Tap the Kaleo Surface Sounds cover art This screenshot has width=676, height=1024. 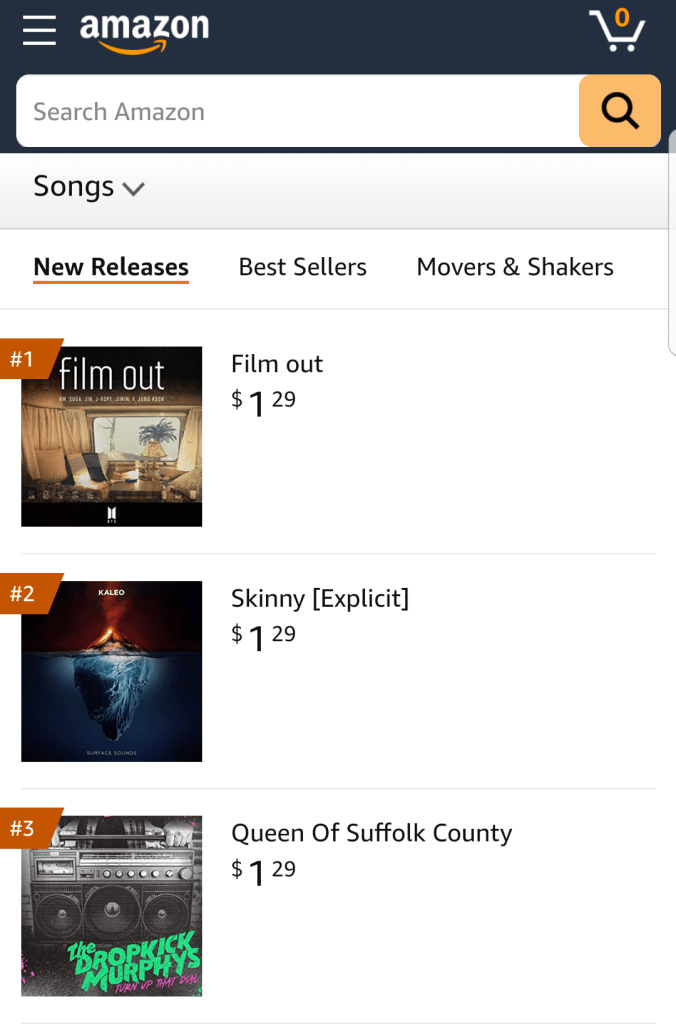pyautogui.click(x=112, y=671)
